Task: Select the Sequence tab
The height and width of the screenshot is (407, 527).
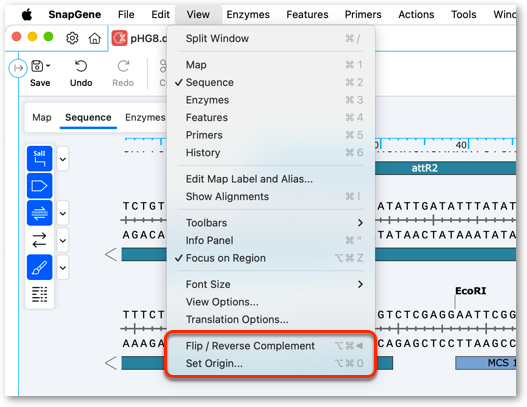Action: pyautogui.click(x=88, y=117)
